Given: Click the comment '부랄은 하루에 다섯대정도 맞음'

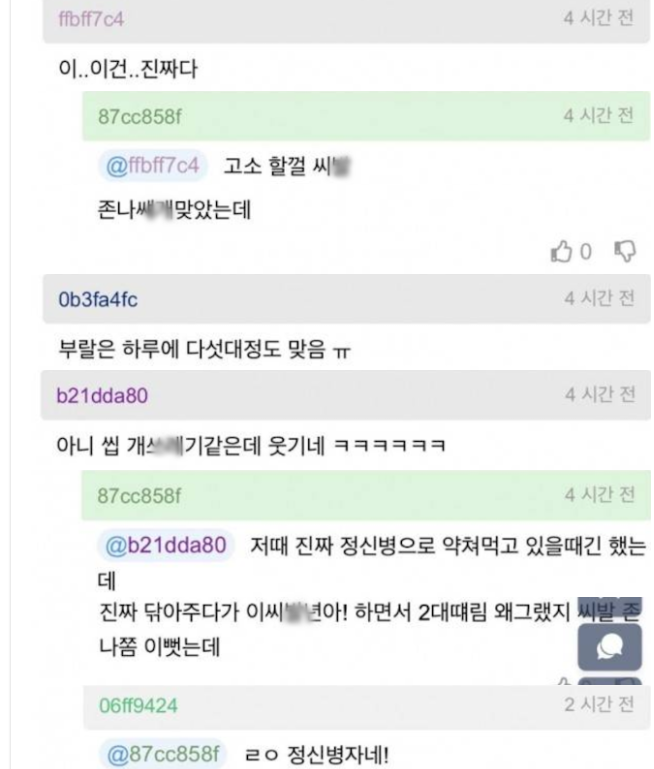Looking at the screenshot, I should [204, 349].
